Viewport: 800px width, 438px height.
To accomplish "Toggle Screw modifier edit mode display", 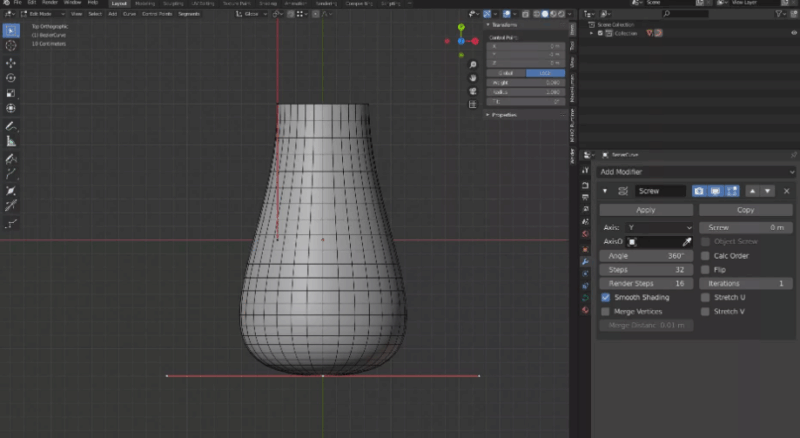I will 732,191.
